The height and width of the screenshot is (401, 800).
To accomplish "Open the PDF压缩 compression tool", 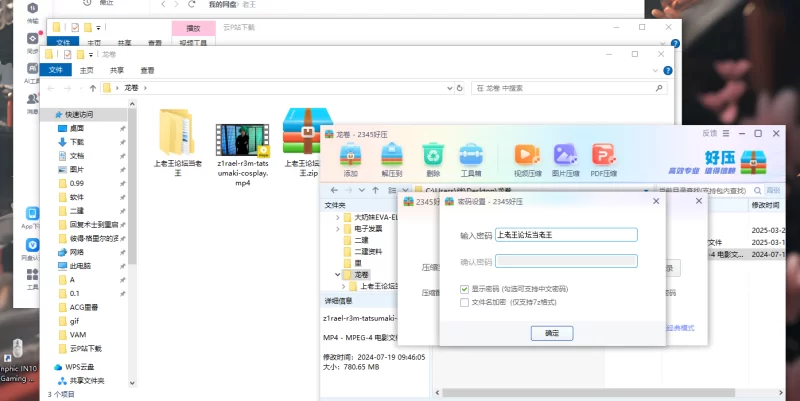I will [x=604, y=155].
